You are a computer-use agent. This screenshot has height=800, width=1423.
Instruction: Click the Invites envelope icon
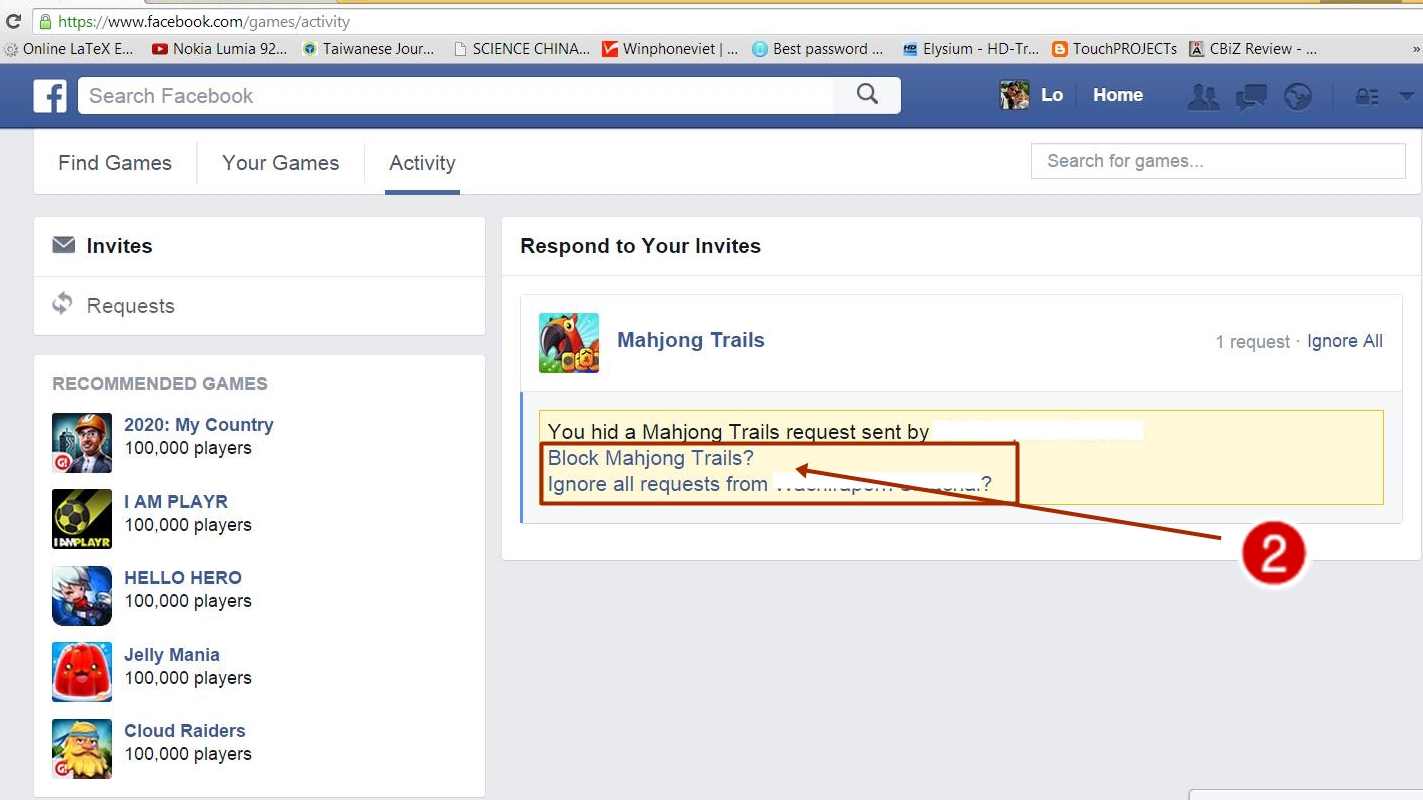64,245
